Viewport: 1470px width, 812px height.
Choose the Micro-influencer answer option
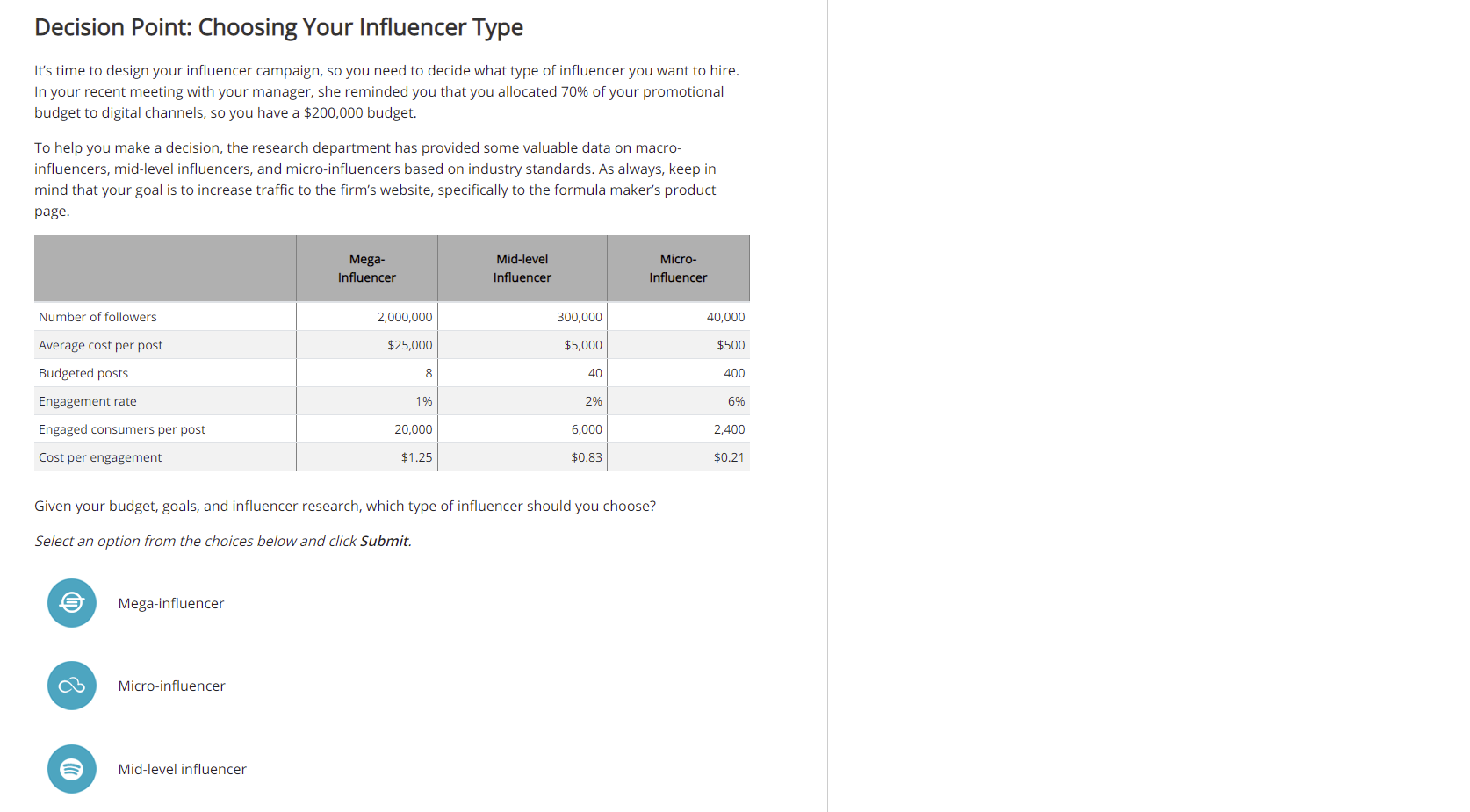pyautogui.click(x=172, y=686)
